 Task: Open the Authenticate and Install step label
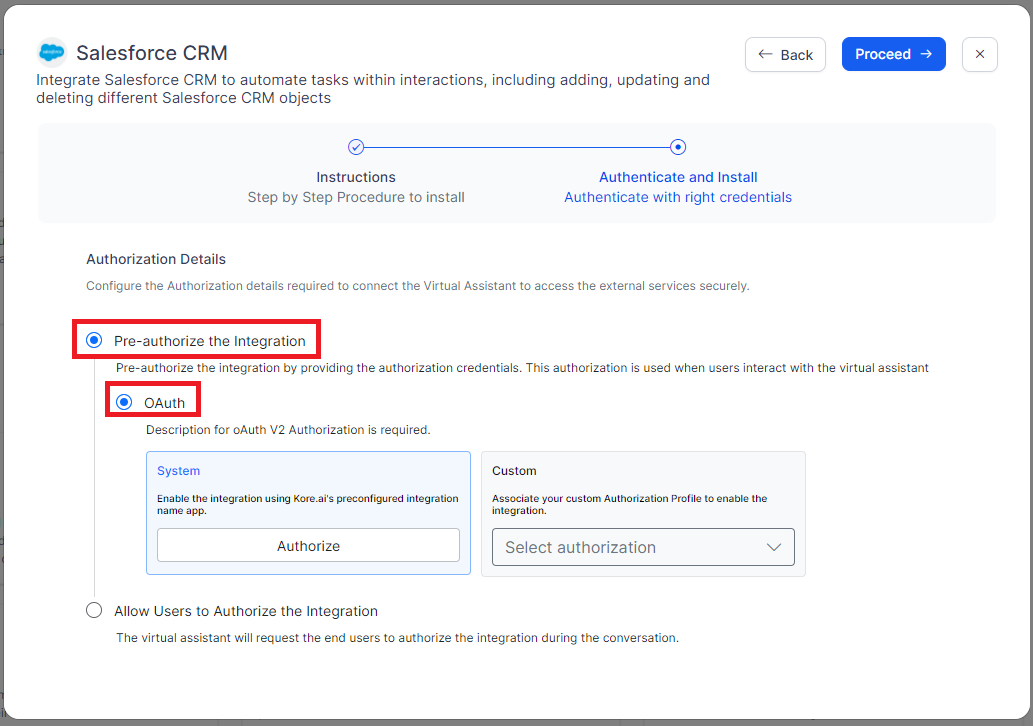coord(678,177)
